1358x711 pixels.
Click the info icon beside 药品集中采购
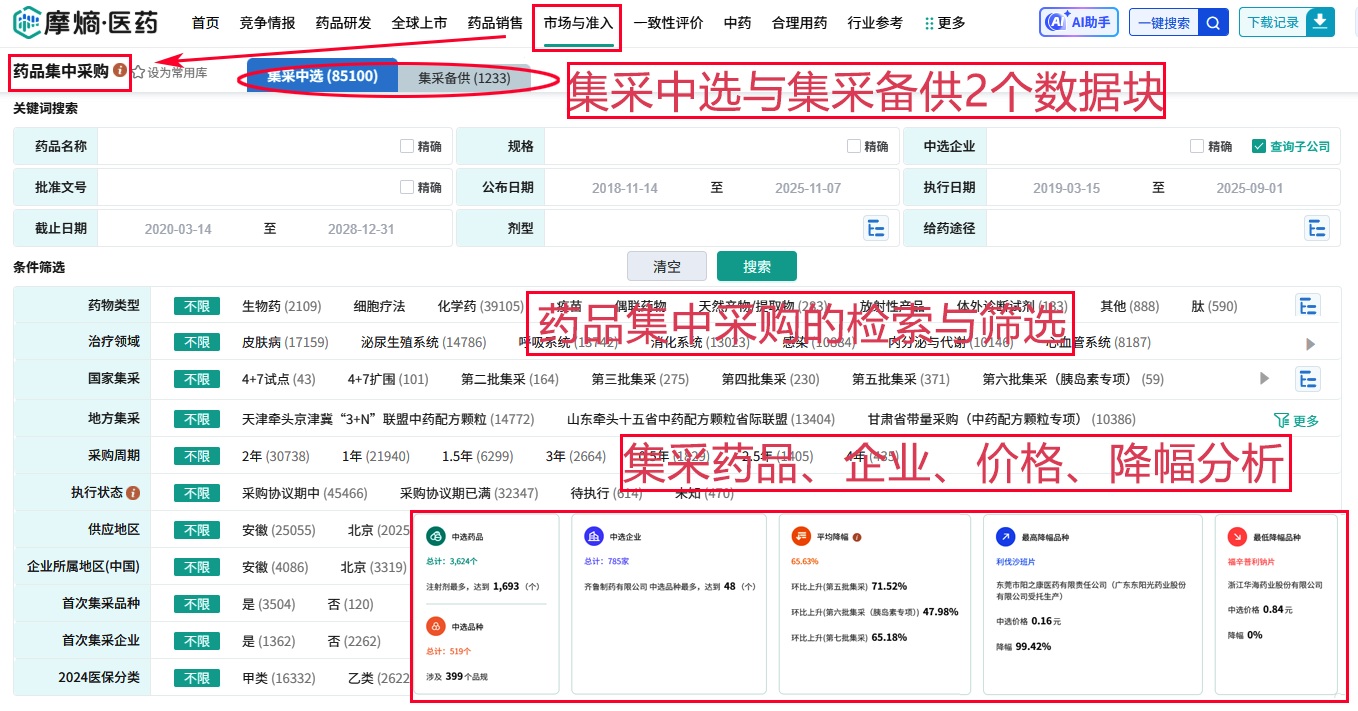pyautogui.click(x=120, y=69)
